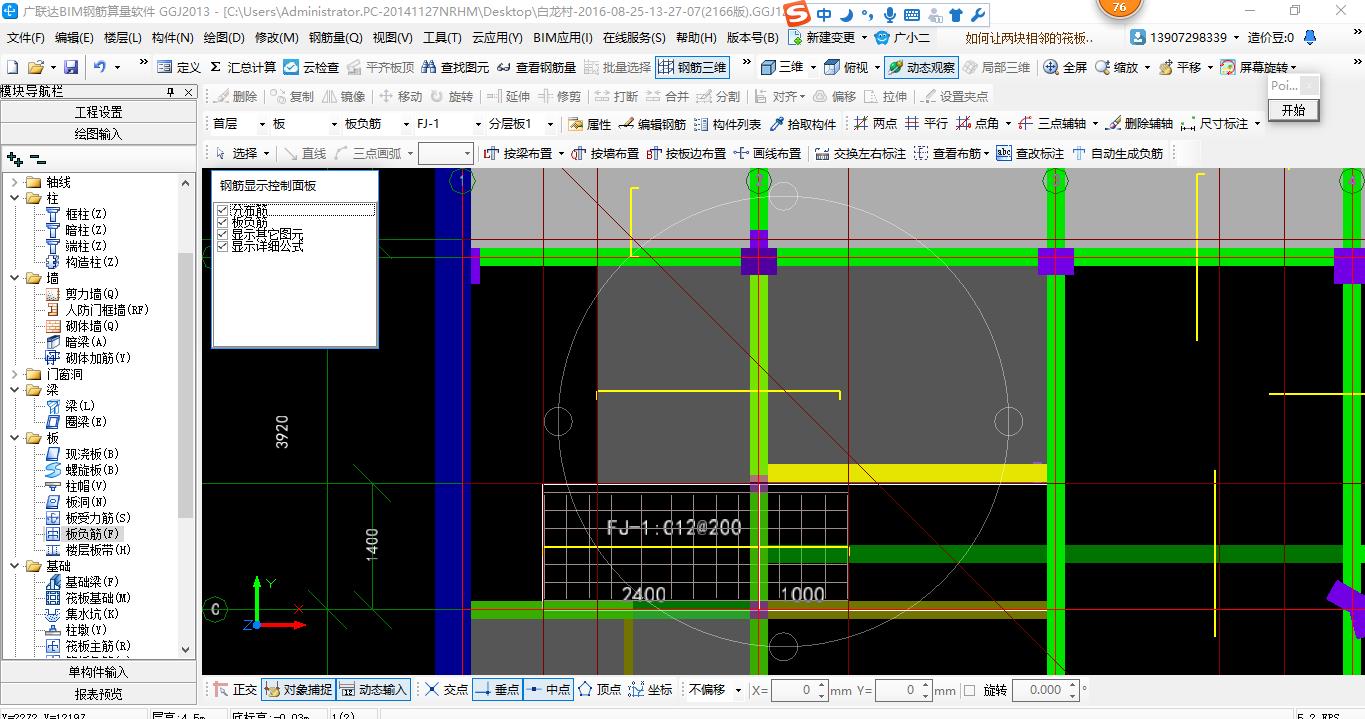This screenshot has width=1365, height=719.
Task: Select 按板边布置 place by slab edge
Action: [x=686, y=153]
